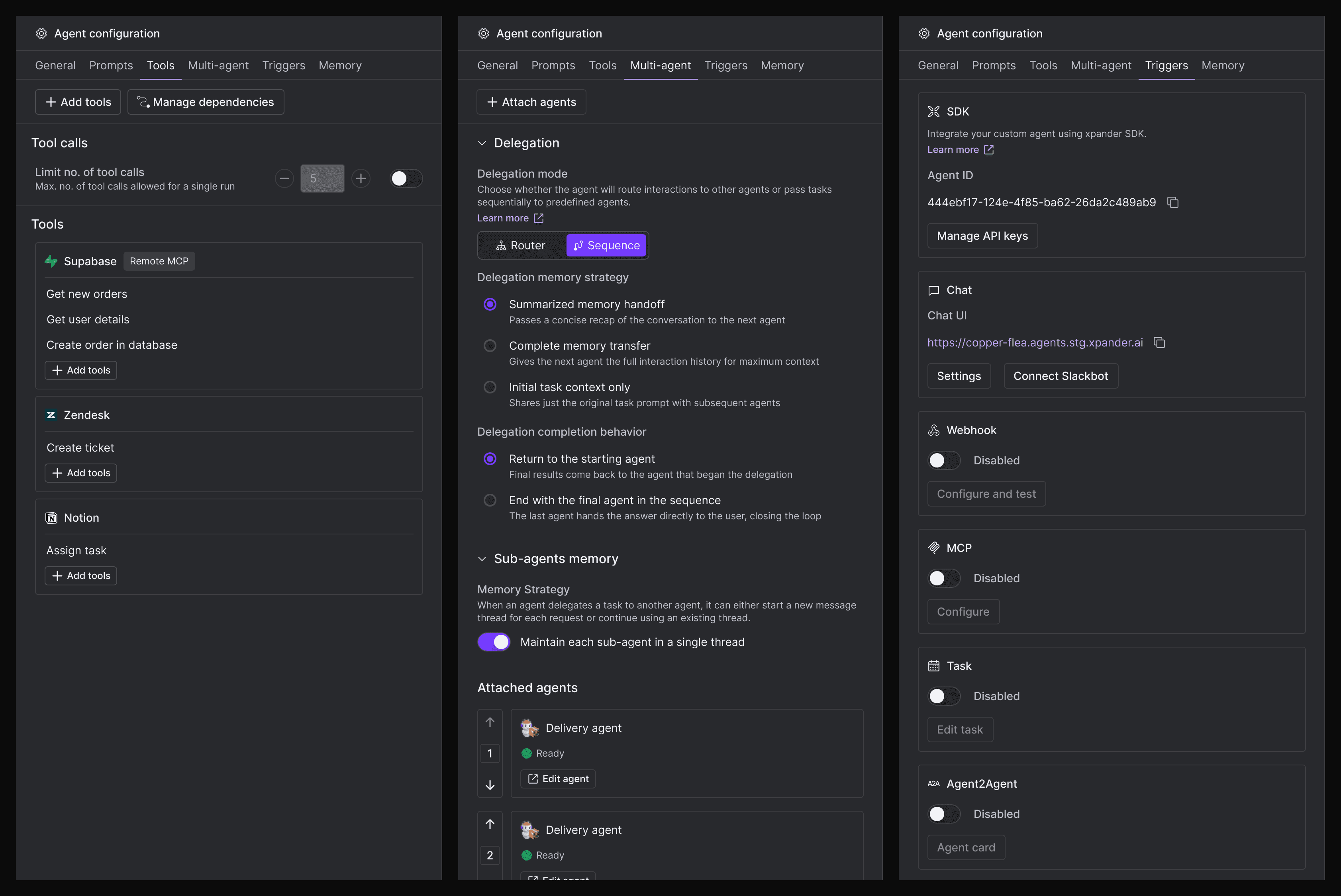Copy the Agent ID to clipboard

tap(1173, 202)
